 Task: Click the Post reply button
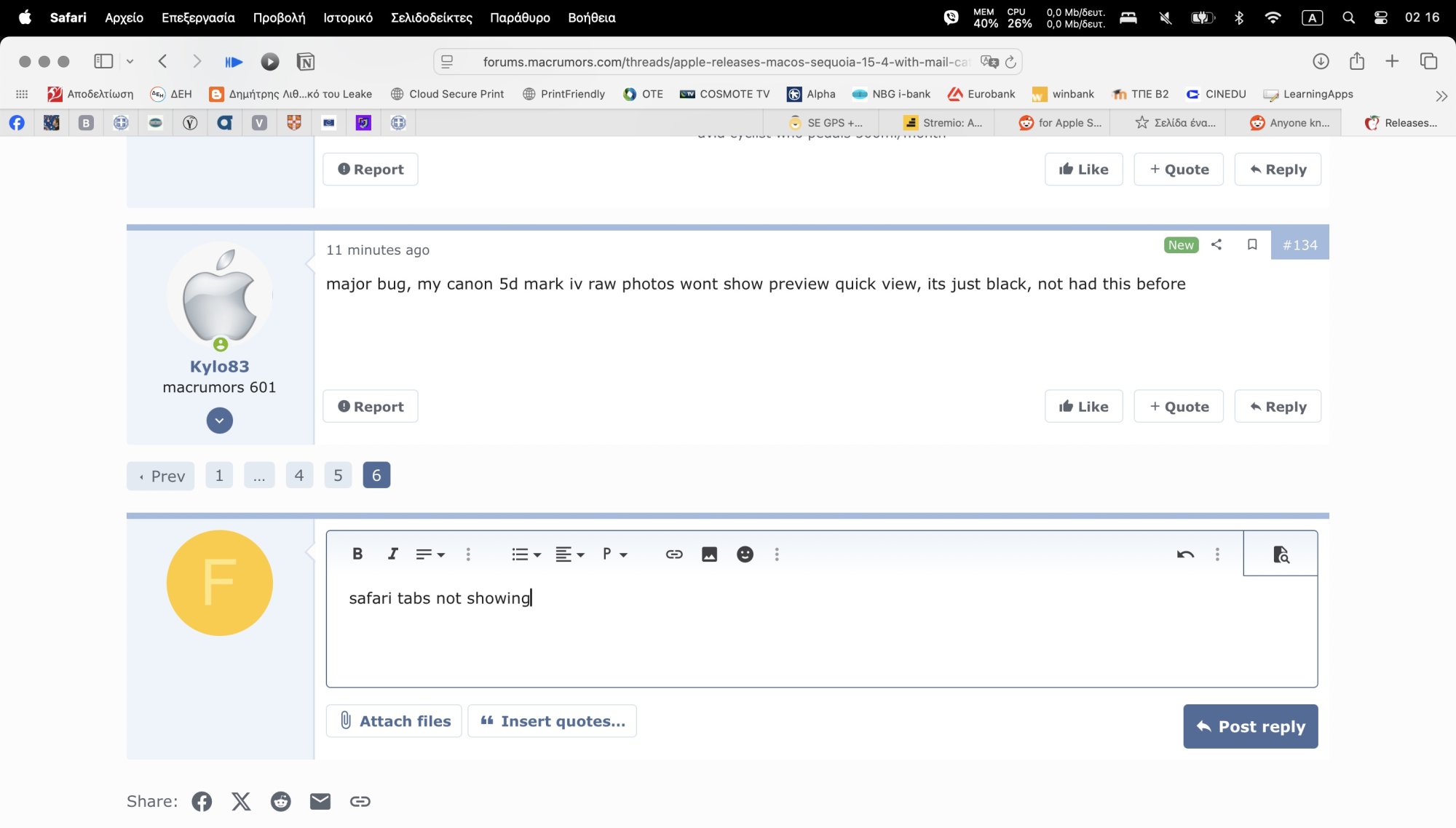[1250, 726]
